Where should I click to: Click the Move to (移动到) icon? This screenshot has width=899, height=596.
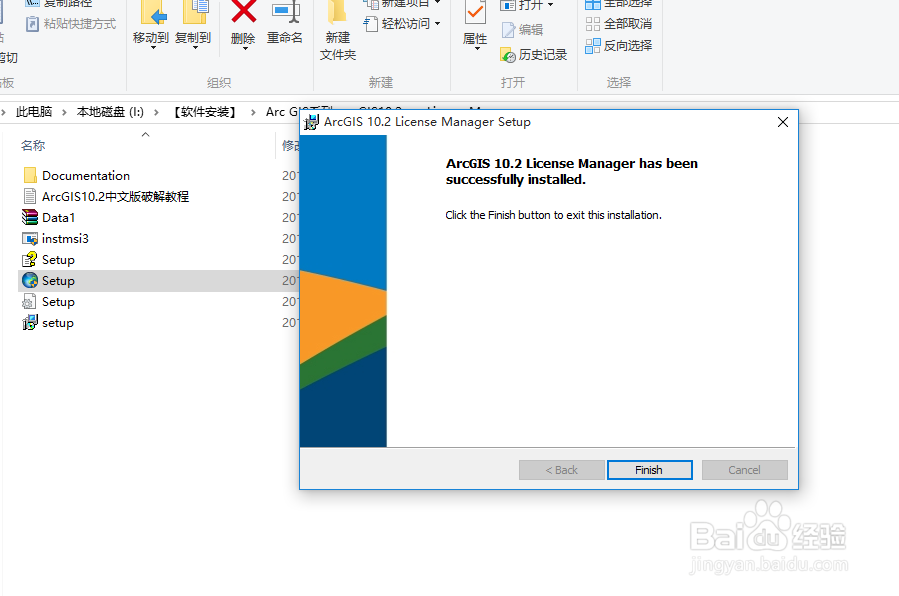coord(152,12)
